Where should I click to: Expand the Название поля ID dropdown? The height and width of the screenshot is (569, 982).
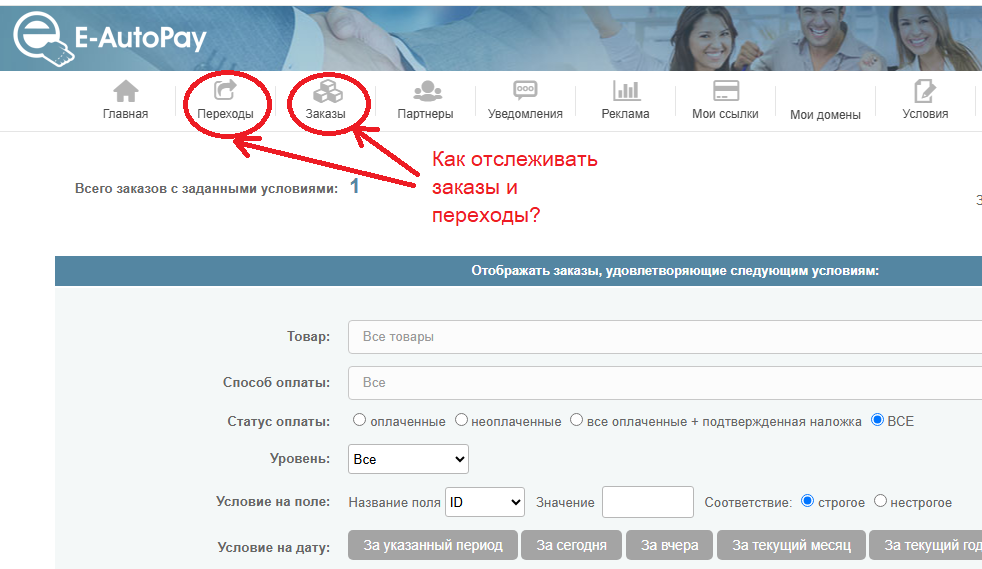(x=485, y=502)
